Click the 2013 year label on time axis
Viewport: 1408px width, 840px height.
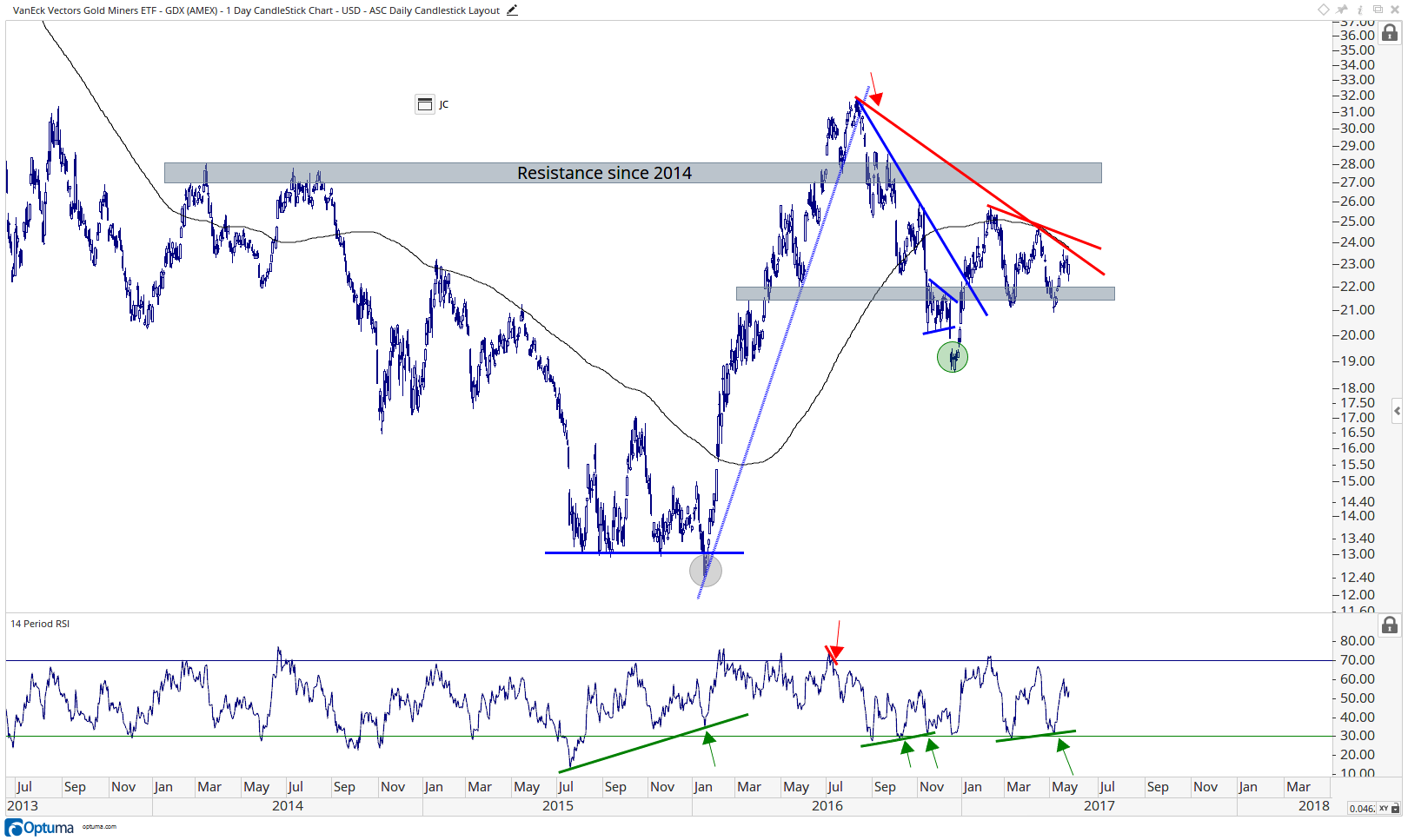[23, 805]
